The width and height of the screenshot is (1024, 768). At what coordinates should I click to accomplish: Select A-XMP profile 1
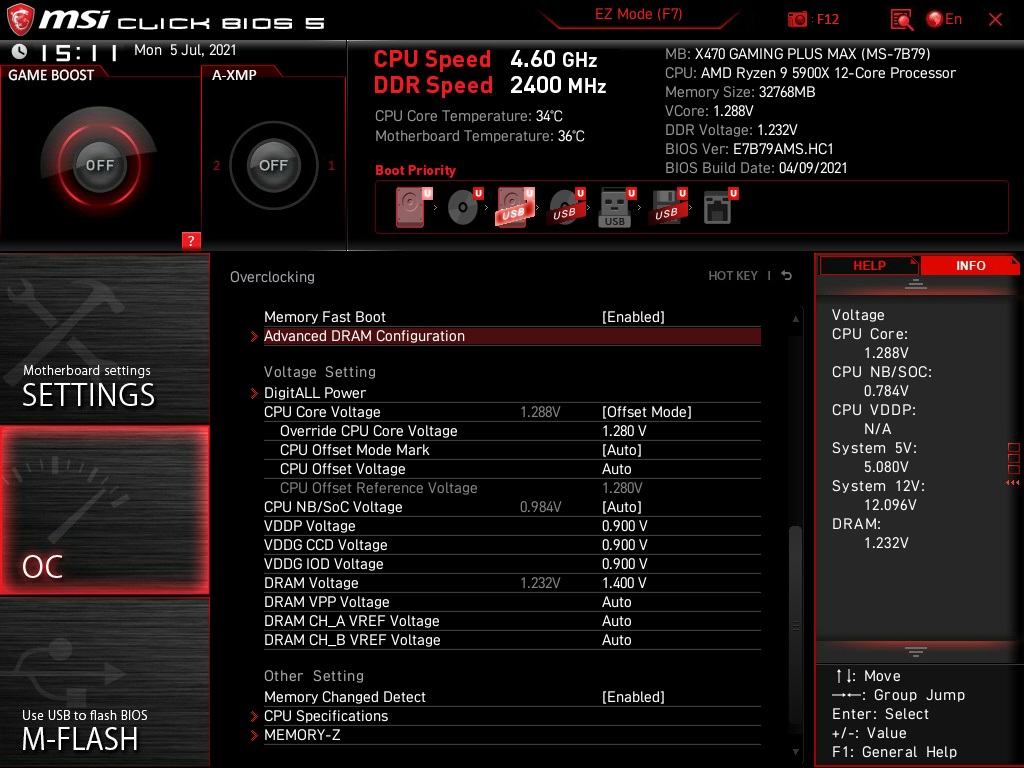click(332, 165)
